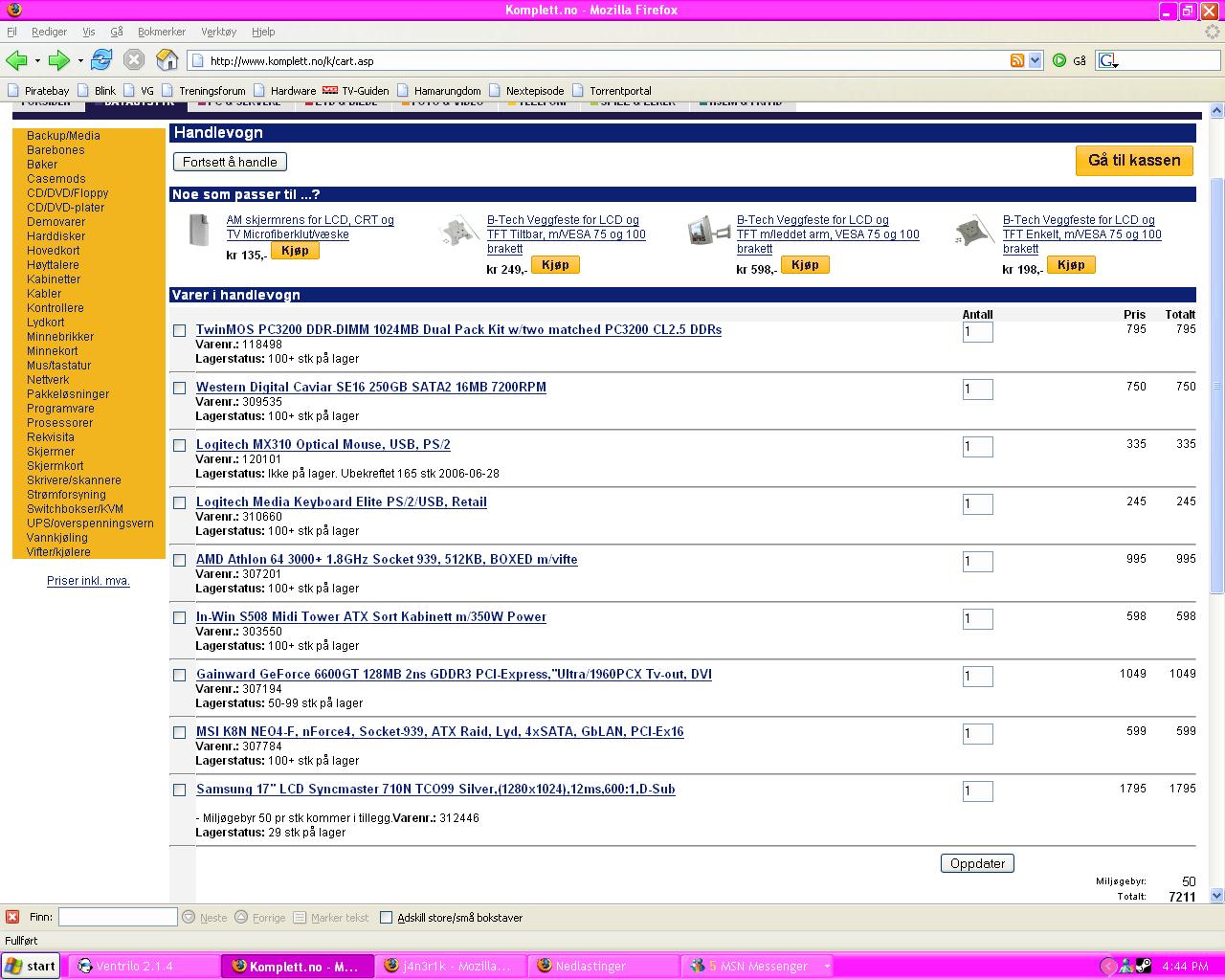Click the Stop loading icon
The height and width of the screenshot is (980, 1225).
tap(134, 60)
